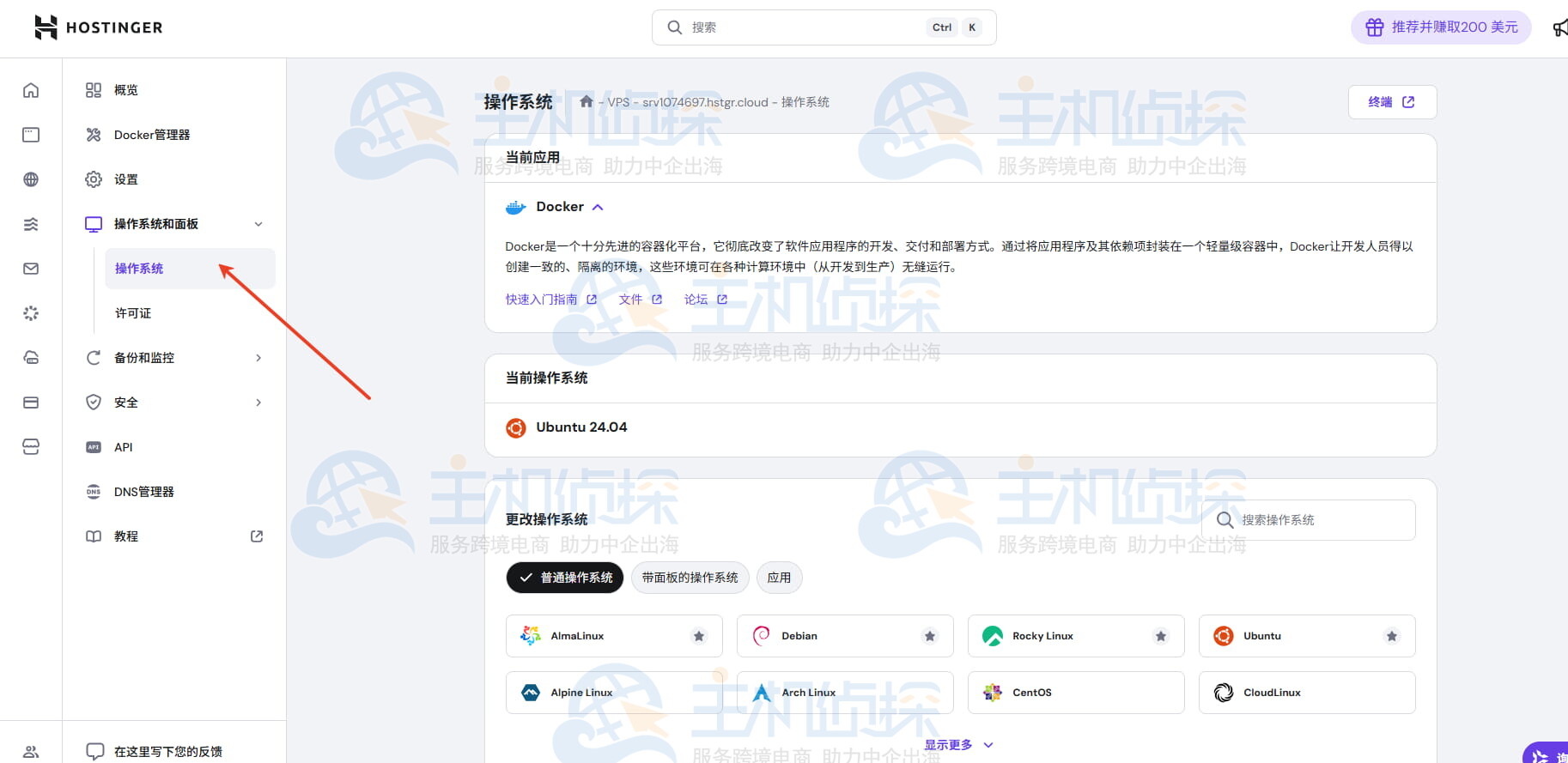Toggle the Debian favorite star
Screen dimensions: 1568x763
[x=930, y=636]
